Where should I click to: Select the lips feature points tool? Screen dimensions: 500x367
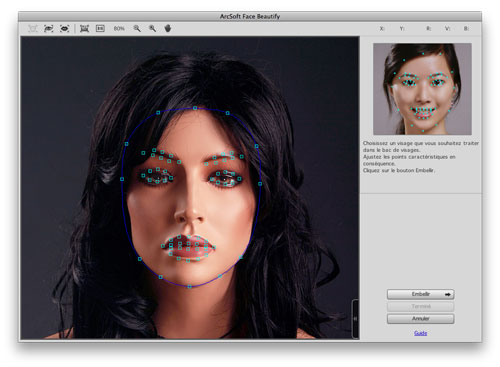coord(64,29)
